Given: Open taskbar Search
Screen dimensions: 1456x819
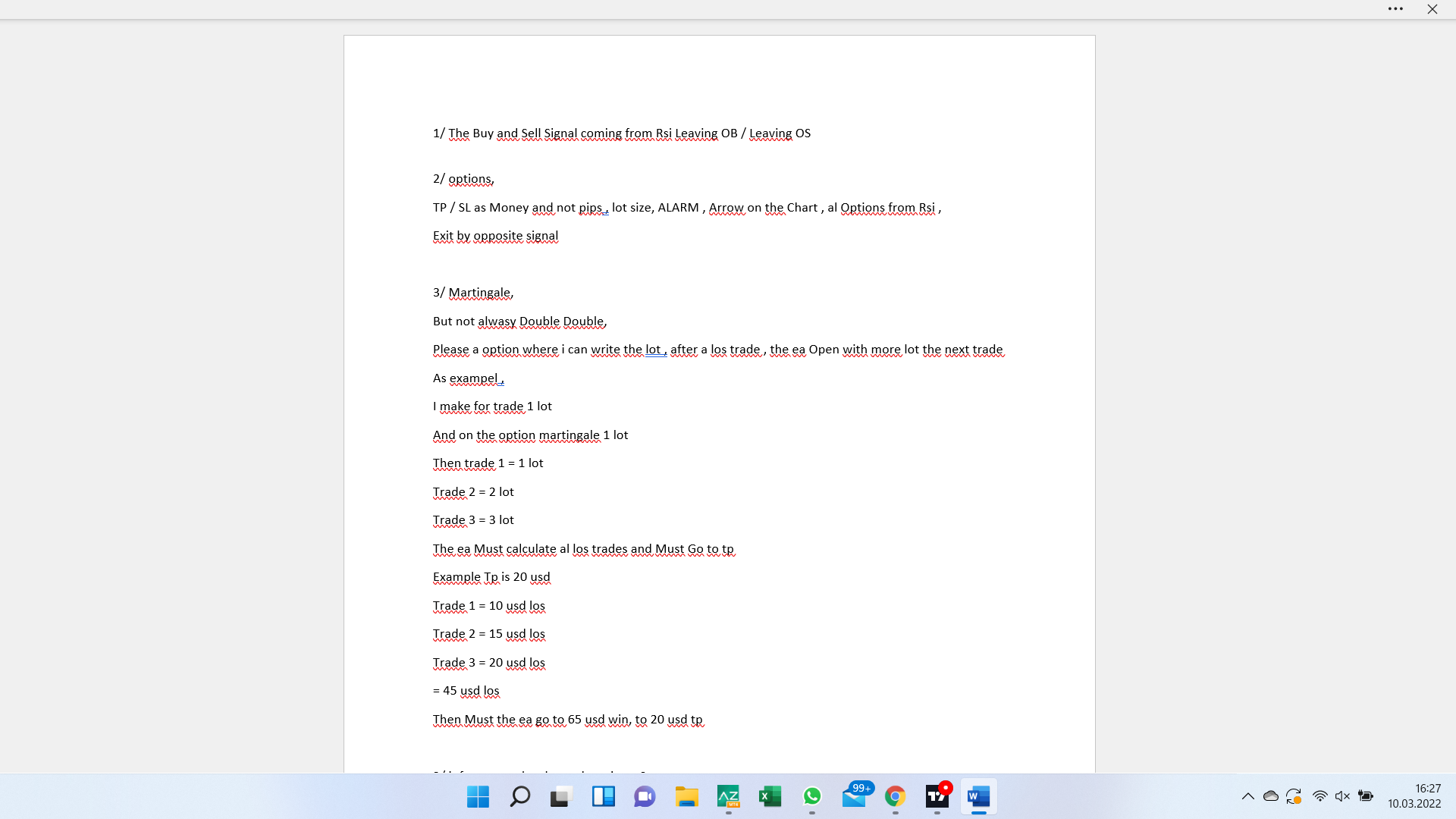Looking at the screenshot, I should coord(519,796).
